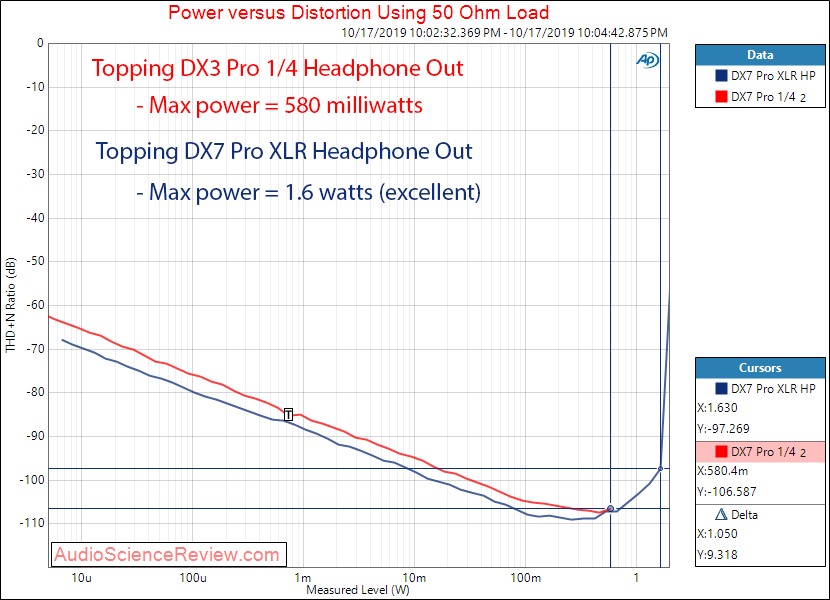Viewport: 830px width, 600px height.
Task: Click the delta X:1.050 value
Action: coord(717,534)
